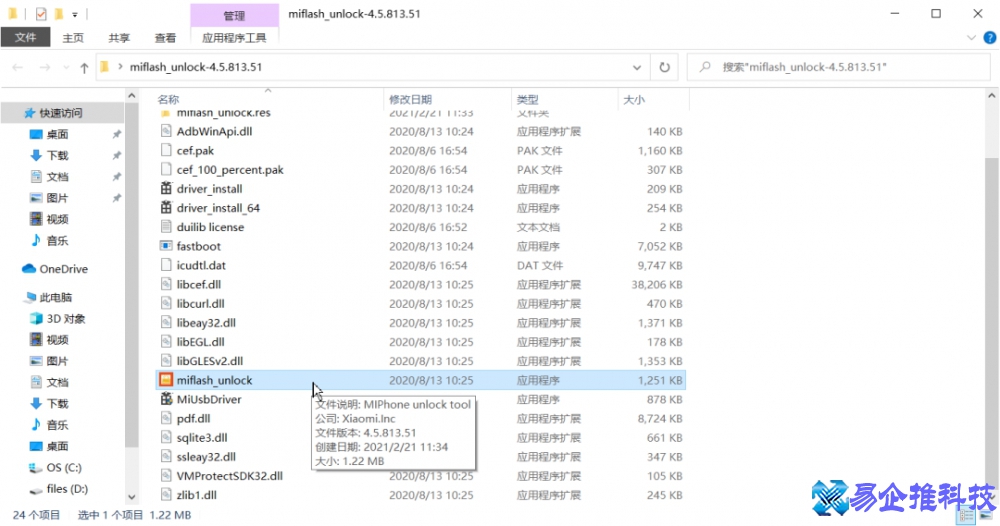Click the back navigation arrow
1000x526 pixels.
pyautogui.click(x=18, y=68)
